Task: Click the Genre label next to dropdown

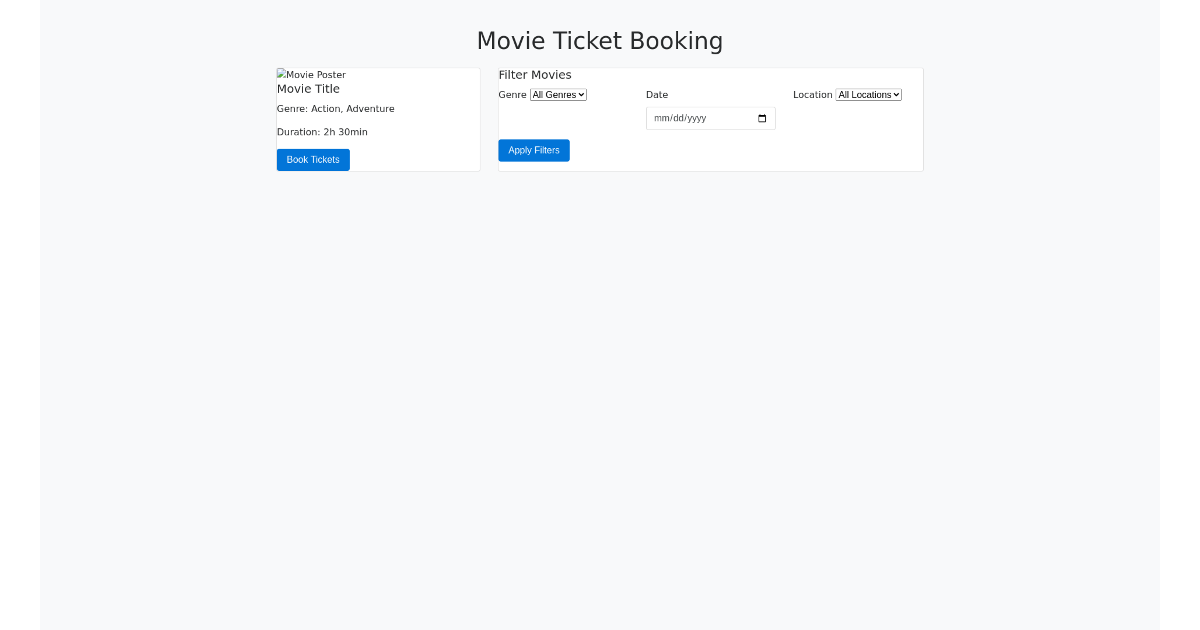Action: 512,94
